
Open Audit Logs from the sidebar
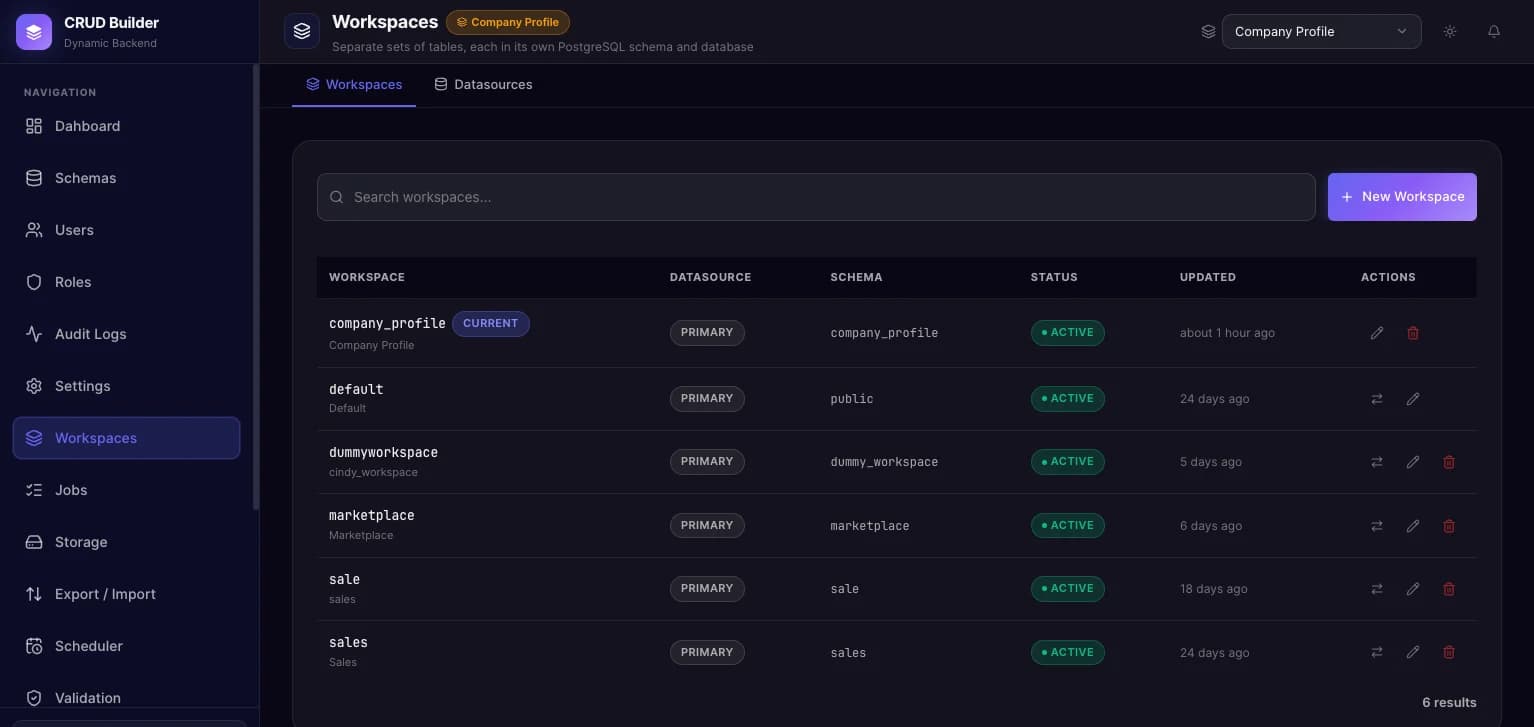pyautogui.click(x=126, y=334)
